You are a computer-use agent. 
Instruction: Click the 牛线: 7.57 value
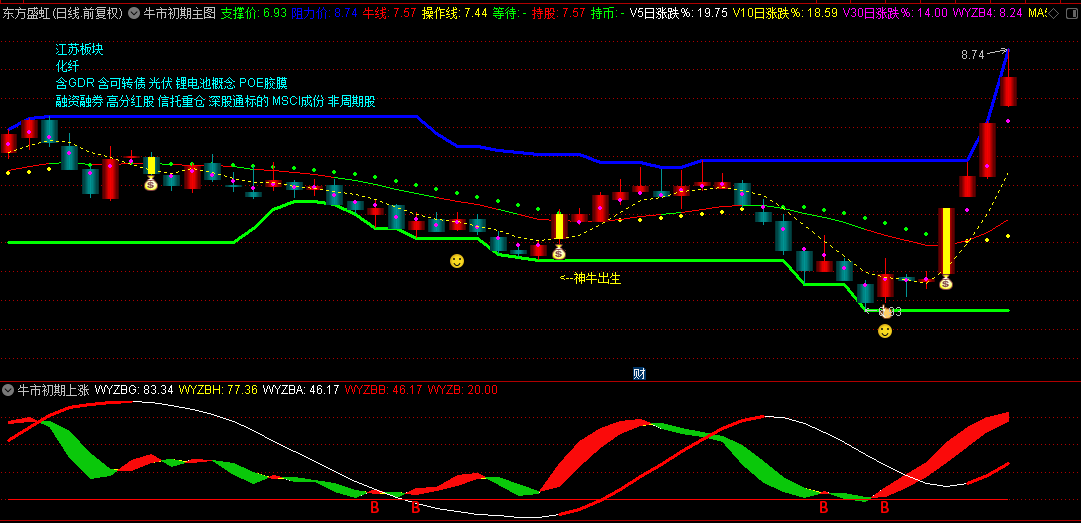390,12
